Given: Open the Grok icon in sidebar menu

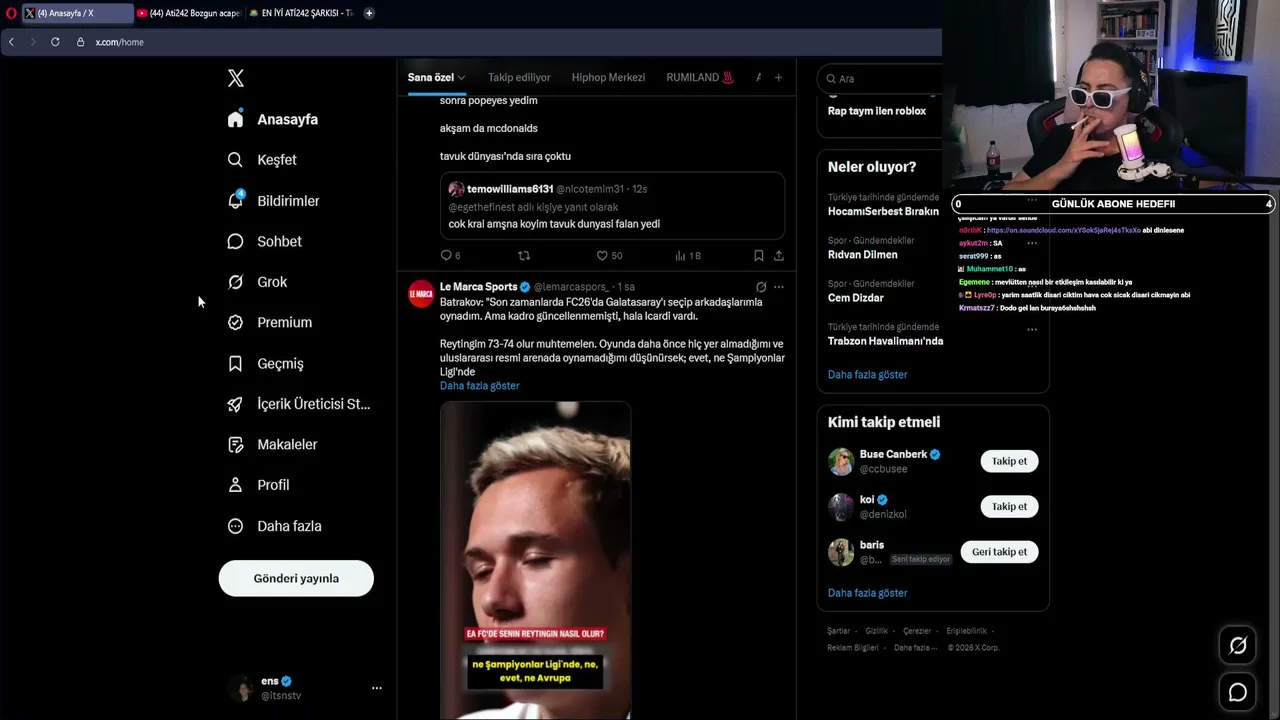Looking at the screenshot, I should 235,282.
